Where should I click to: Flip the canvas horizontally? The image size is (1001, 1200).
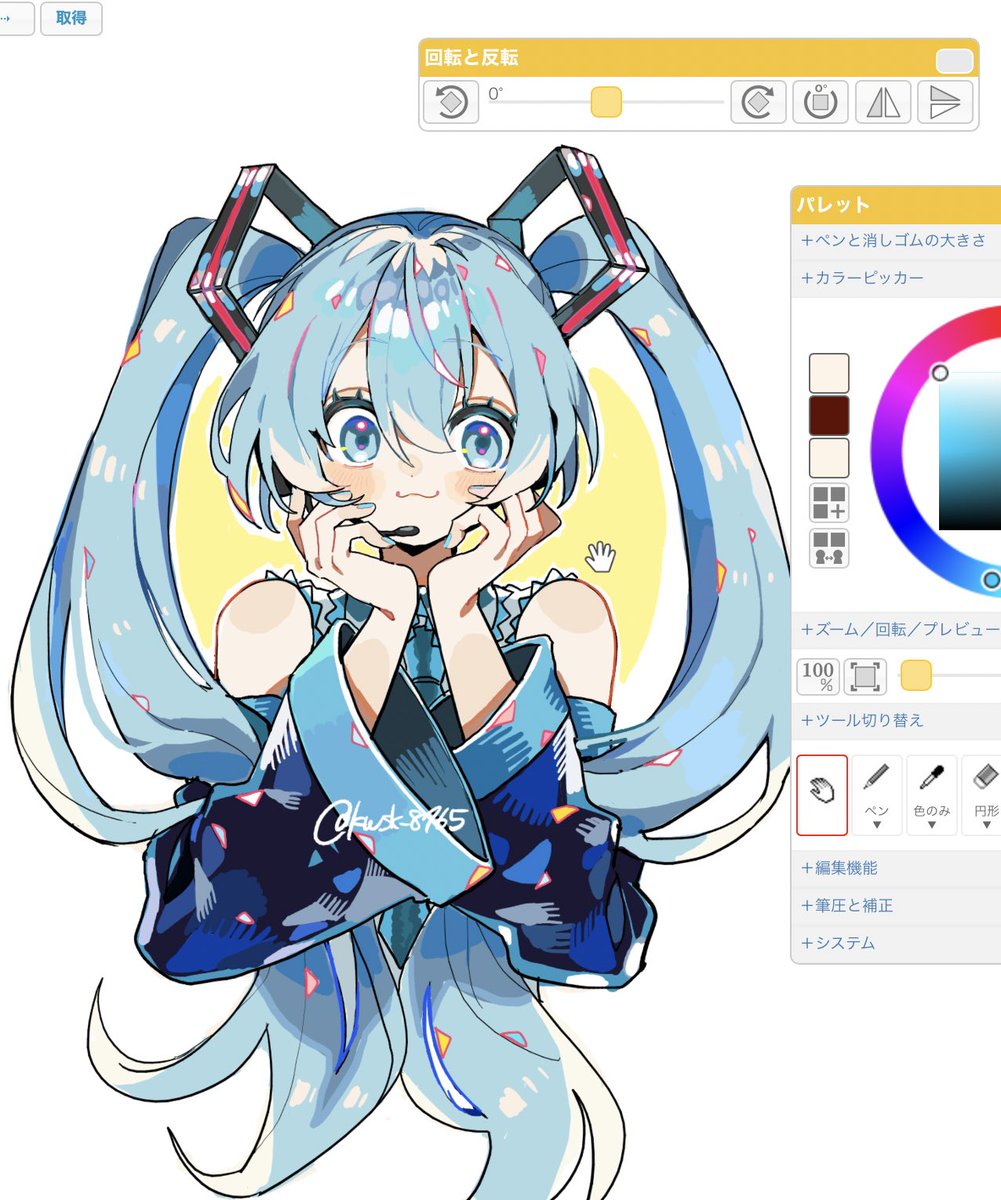click(881, 102)
